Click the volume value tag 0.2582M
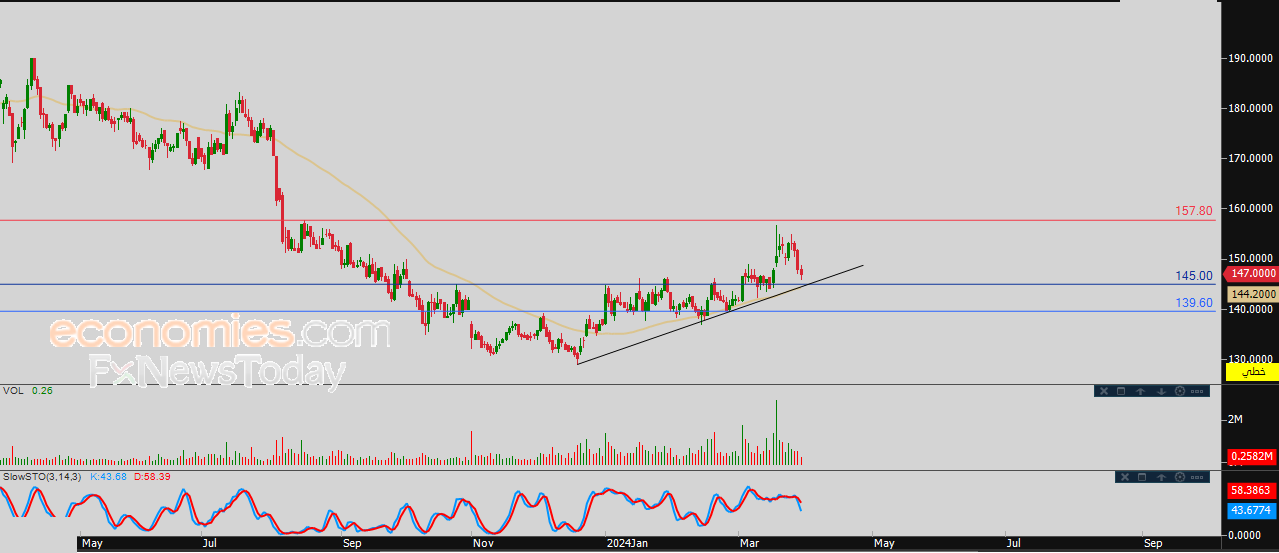 pos(1252,456)
